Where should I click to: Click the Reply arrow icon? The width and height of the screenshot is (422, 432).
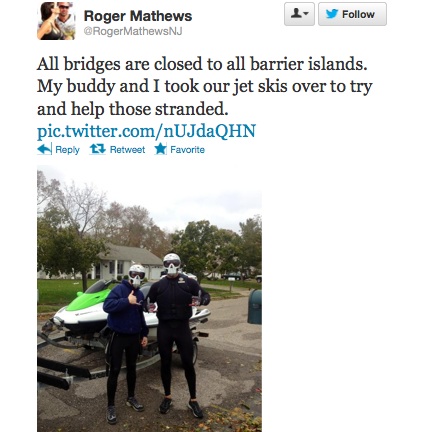[x=44, y=149]
